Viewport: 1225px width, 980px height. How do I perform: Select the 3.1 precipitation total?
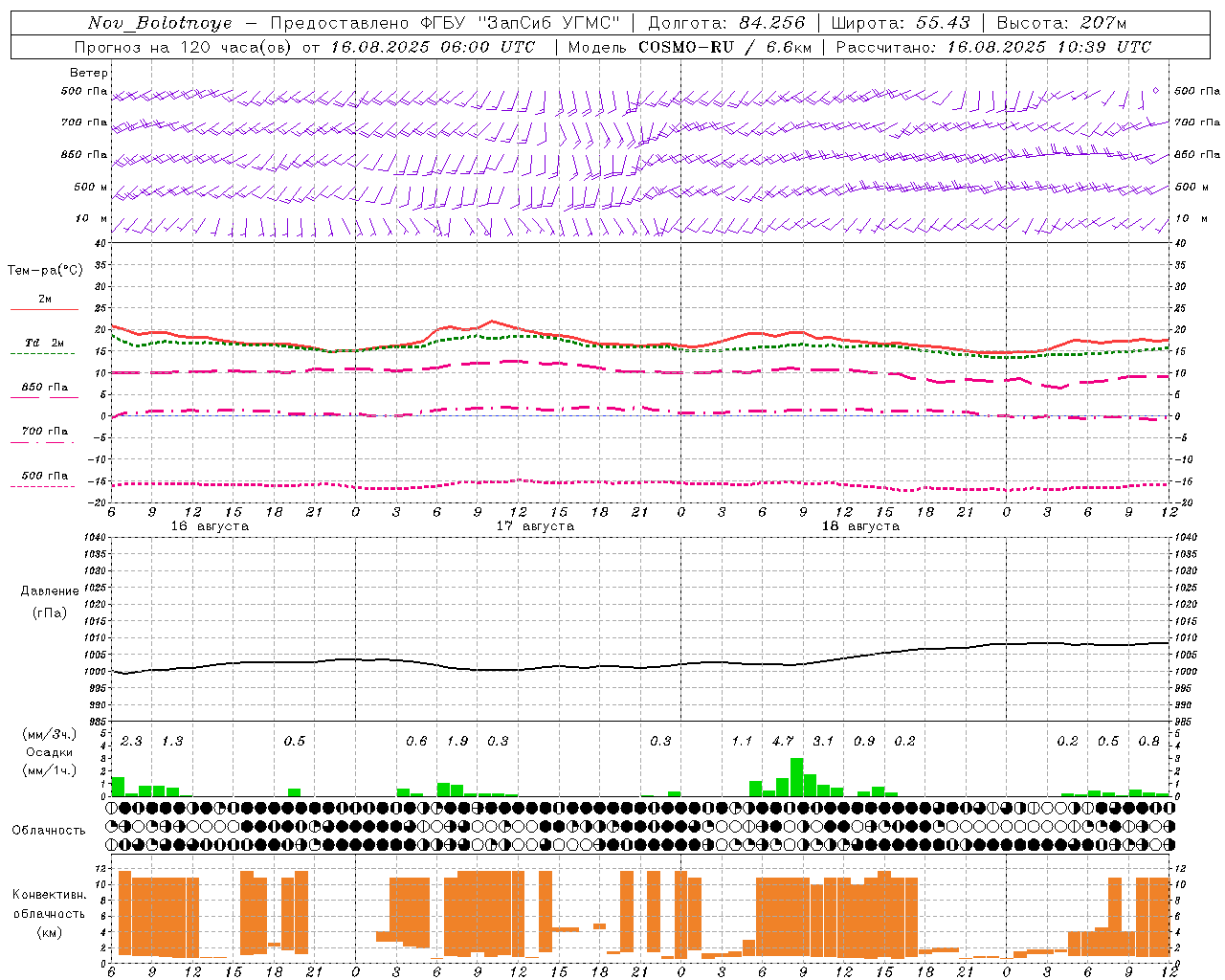pos(823,742)
